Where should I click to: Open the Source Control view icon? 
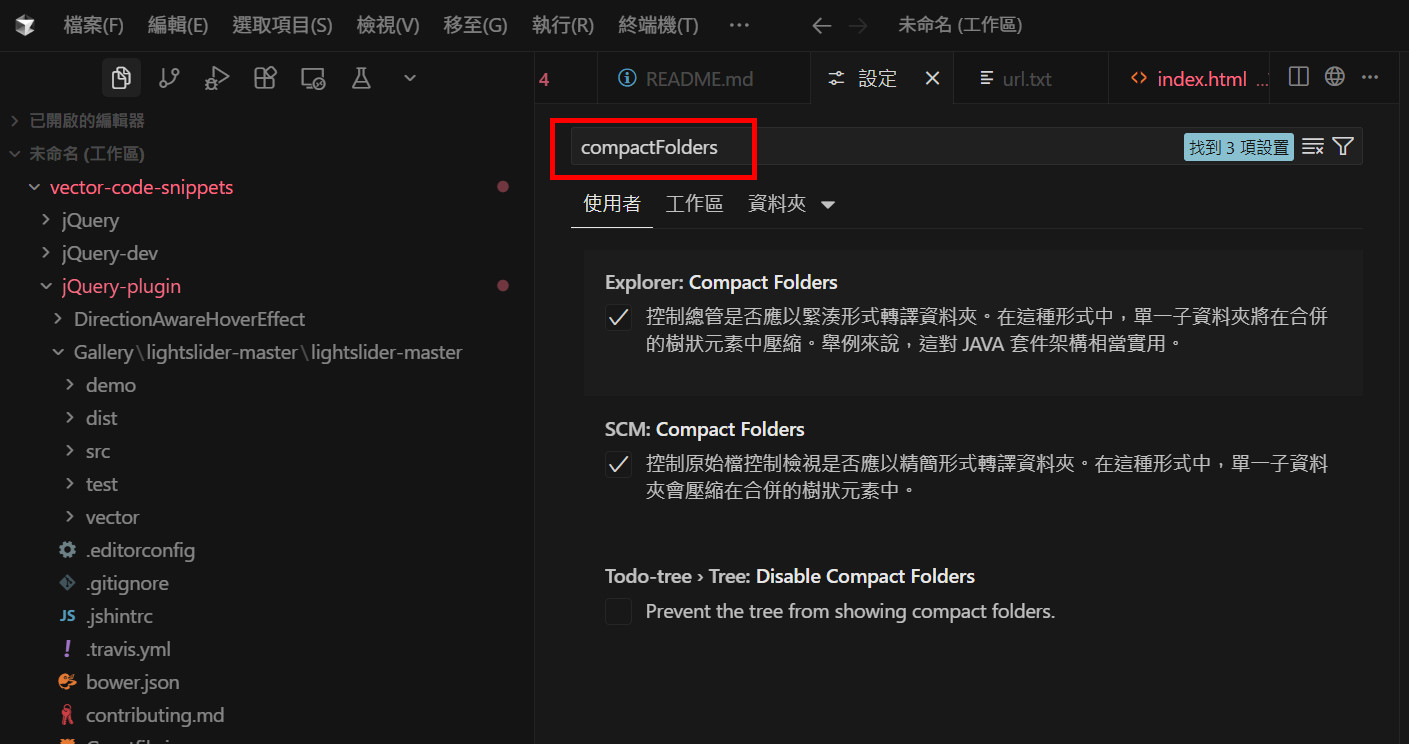pos(169,78)
